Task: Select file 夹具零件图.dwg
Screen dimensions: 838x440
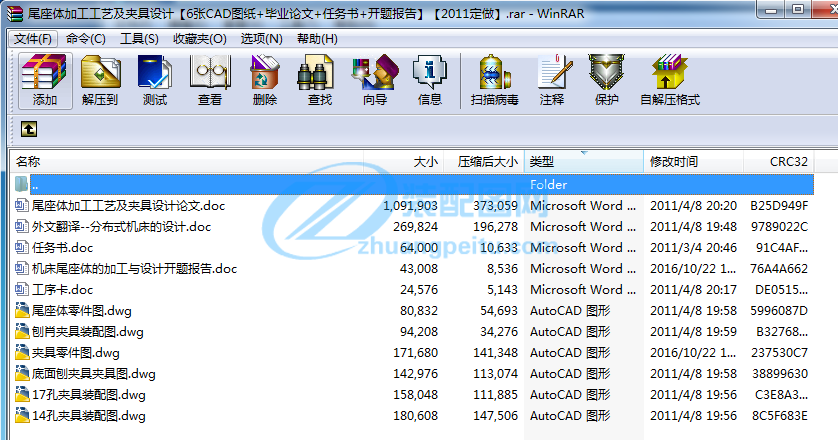Action: [76, 352]
